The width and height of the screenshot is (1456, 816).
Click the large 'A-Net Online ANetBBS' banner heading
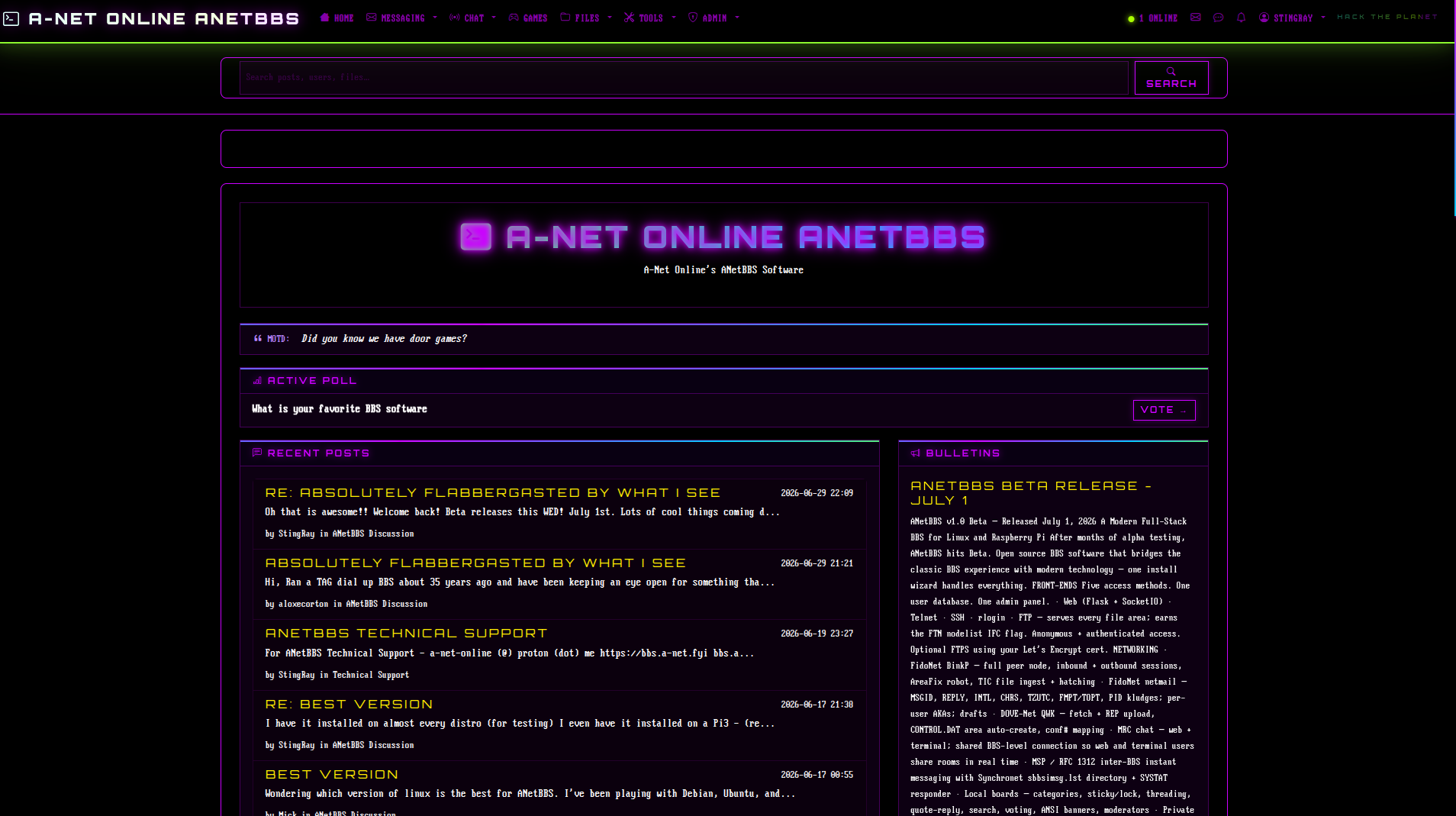[746, 237]
